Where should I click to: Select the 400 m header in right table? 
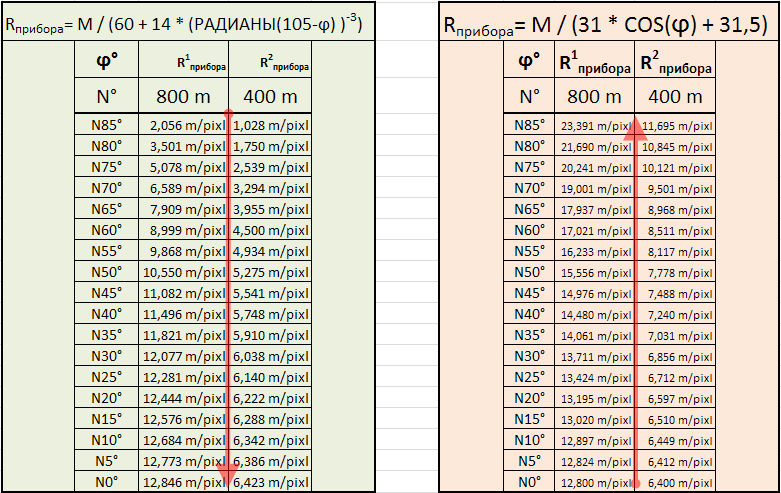(676, 96)
